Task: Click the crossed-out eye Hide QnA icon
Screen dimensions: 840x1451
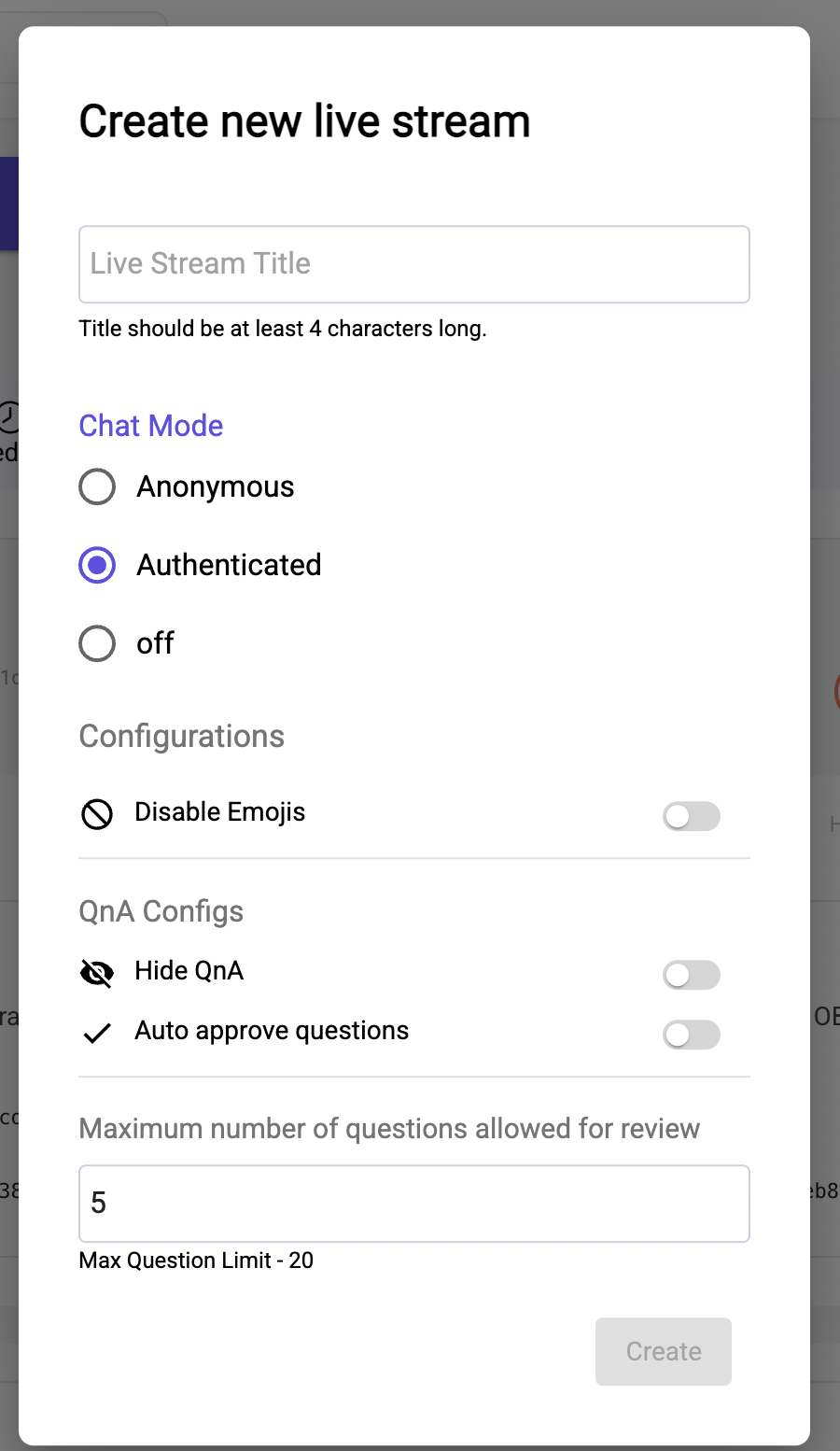Action: point(97,973)
